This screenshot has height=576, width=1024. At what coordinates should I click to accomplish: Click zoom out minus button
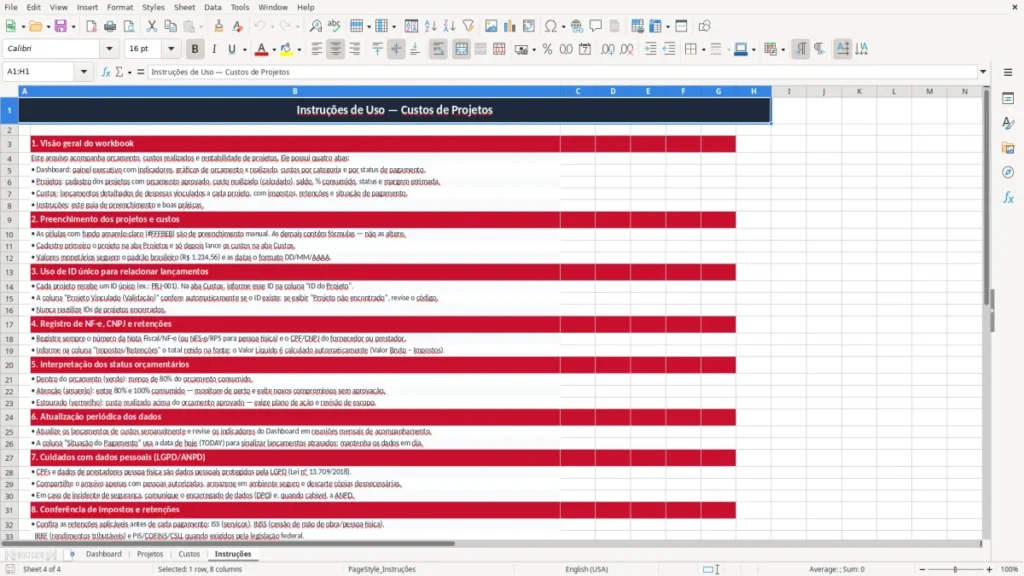tap(922, 569)
